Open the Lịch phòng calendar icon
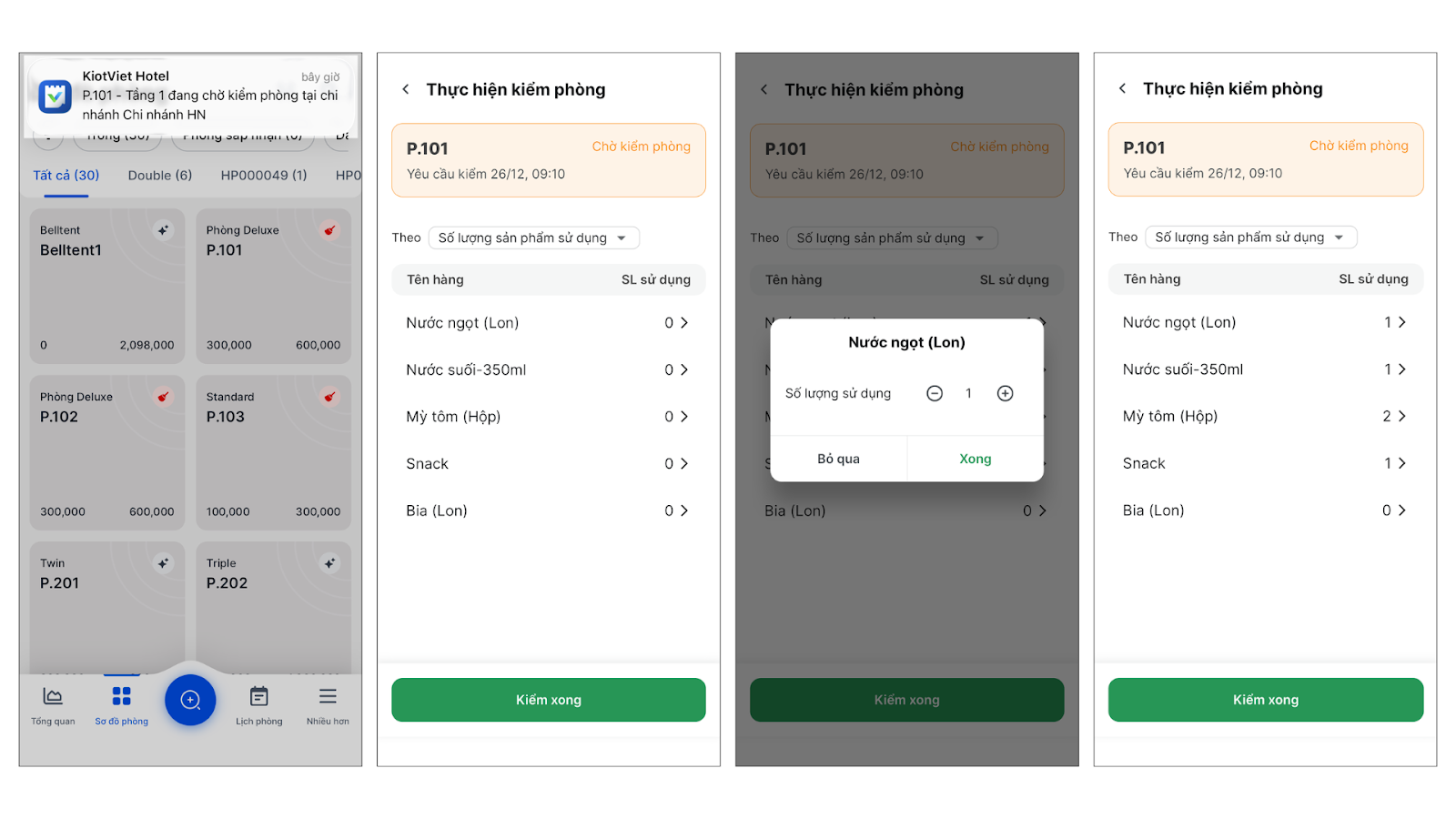The height and width of the screenshot is (819, 1456). (x=259, y=697)
